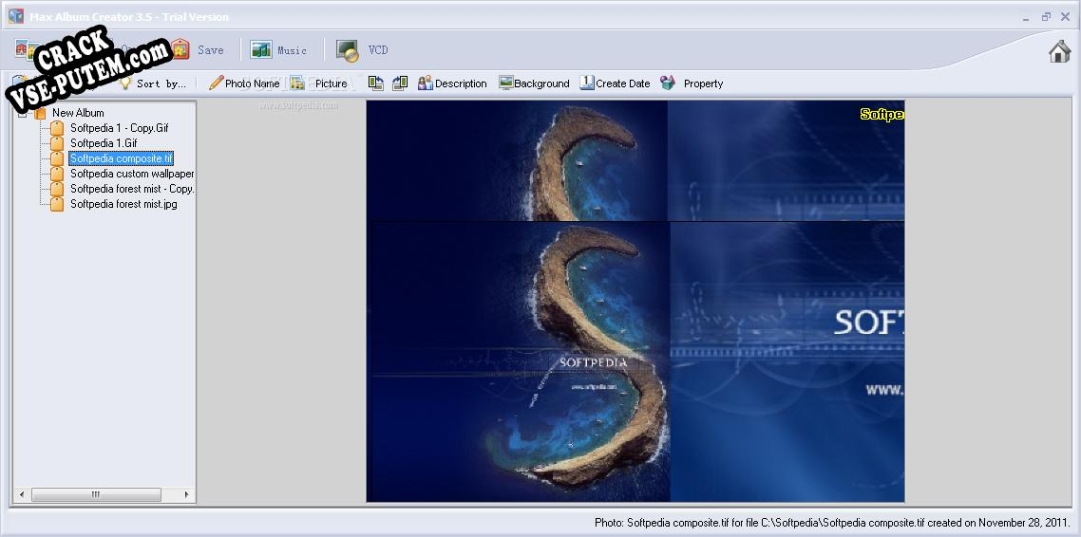1081x537 pixels.
Task: Click the photo preview image
Action: 635,300
